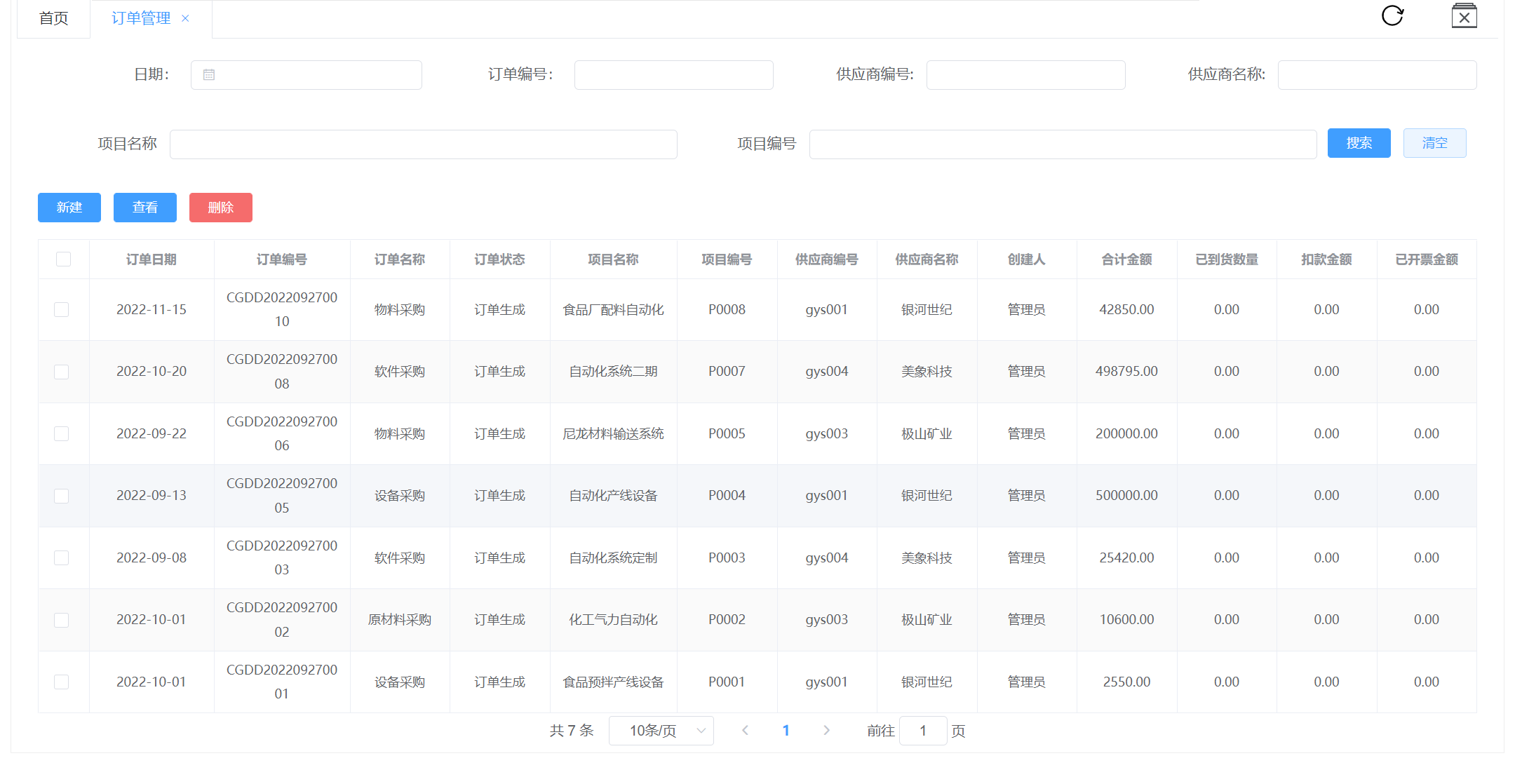The width and height of the screenshot is (1515, 784).
Task: Switch to the 首页 tab
Action: 53,18
